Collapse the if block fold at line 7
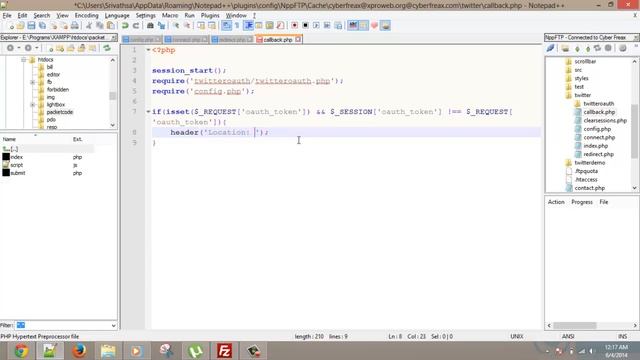 [x=149, y=111]
